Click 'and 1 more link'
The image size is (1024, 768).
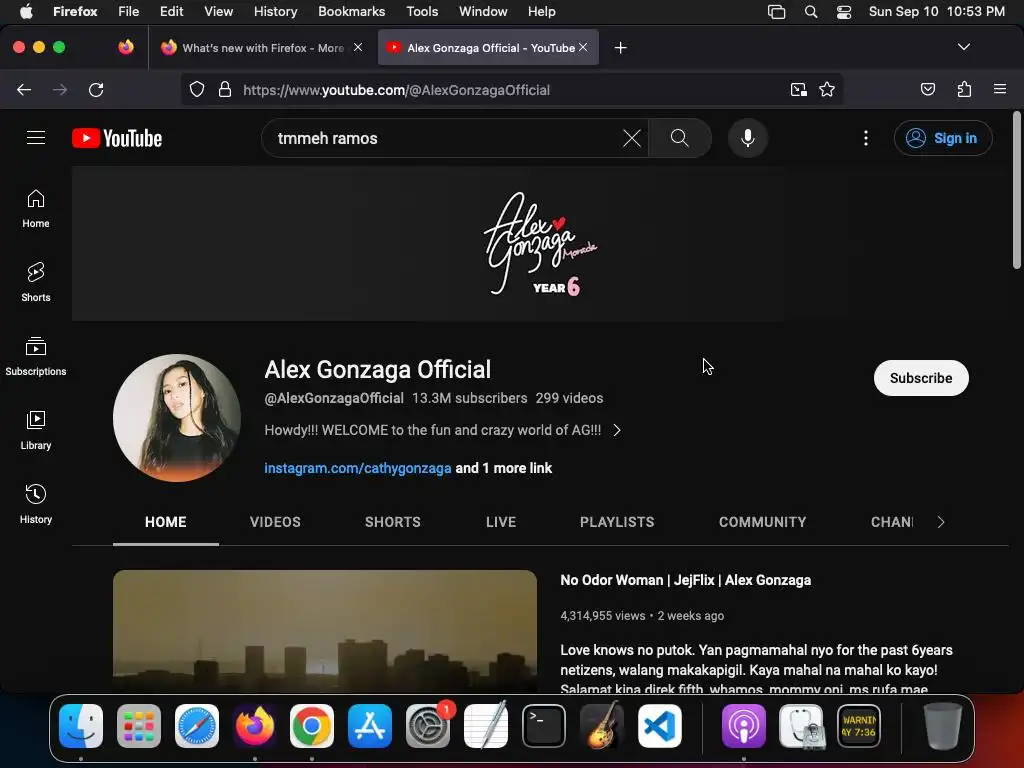[x=504, y=468]
